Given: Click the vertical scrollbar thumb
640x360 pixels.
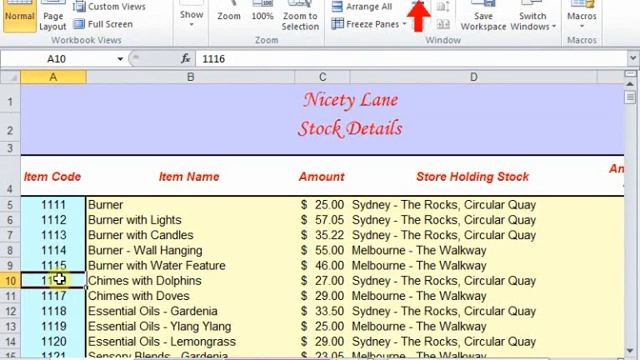Looking at the screenshot, I should tap(630, 97).
